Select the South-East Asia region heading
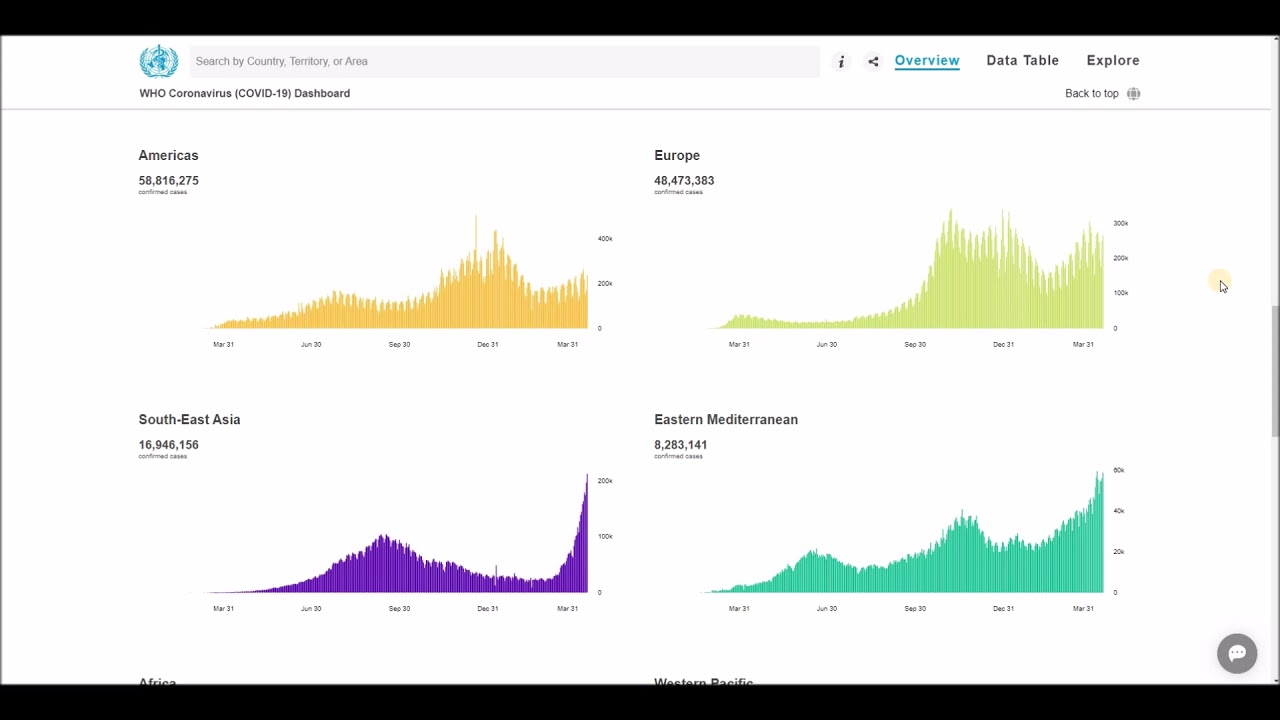Viewport: 1280px width, 720px height. pyautogui.click(x=189, y=419)
